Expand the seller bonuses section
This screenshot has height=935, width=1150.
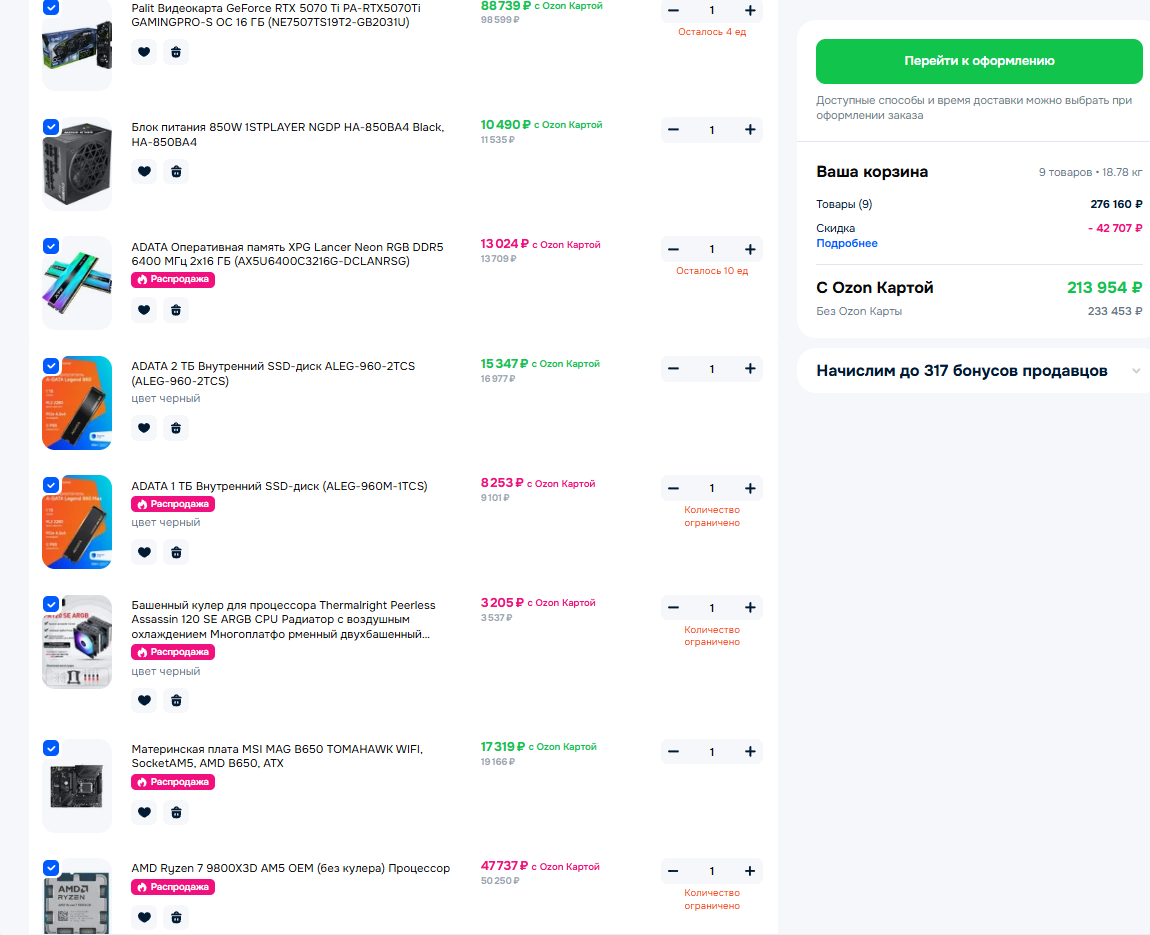pyautogui.click(x=1135, y=371)
